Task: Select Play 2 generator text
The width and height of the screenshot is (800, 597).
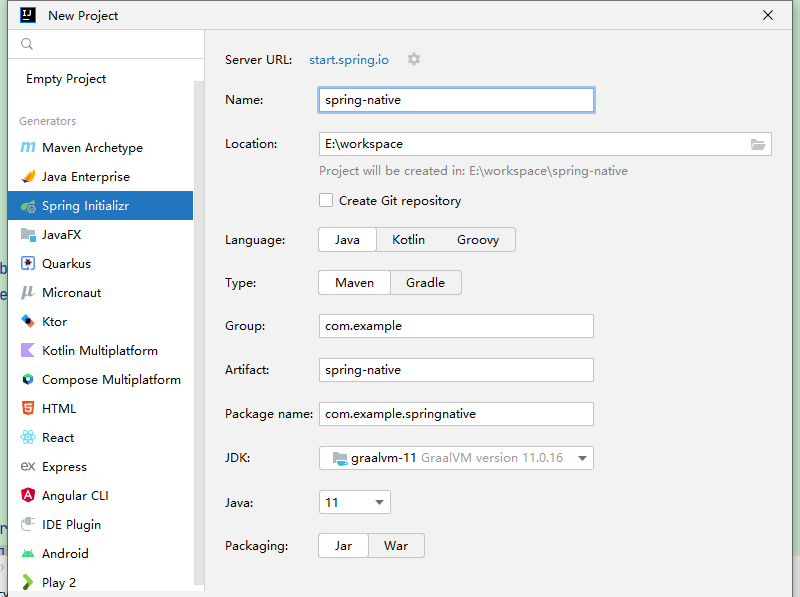Action: pyautogui.click(x=59, y=583)
